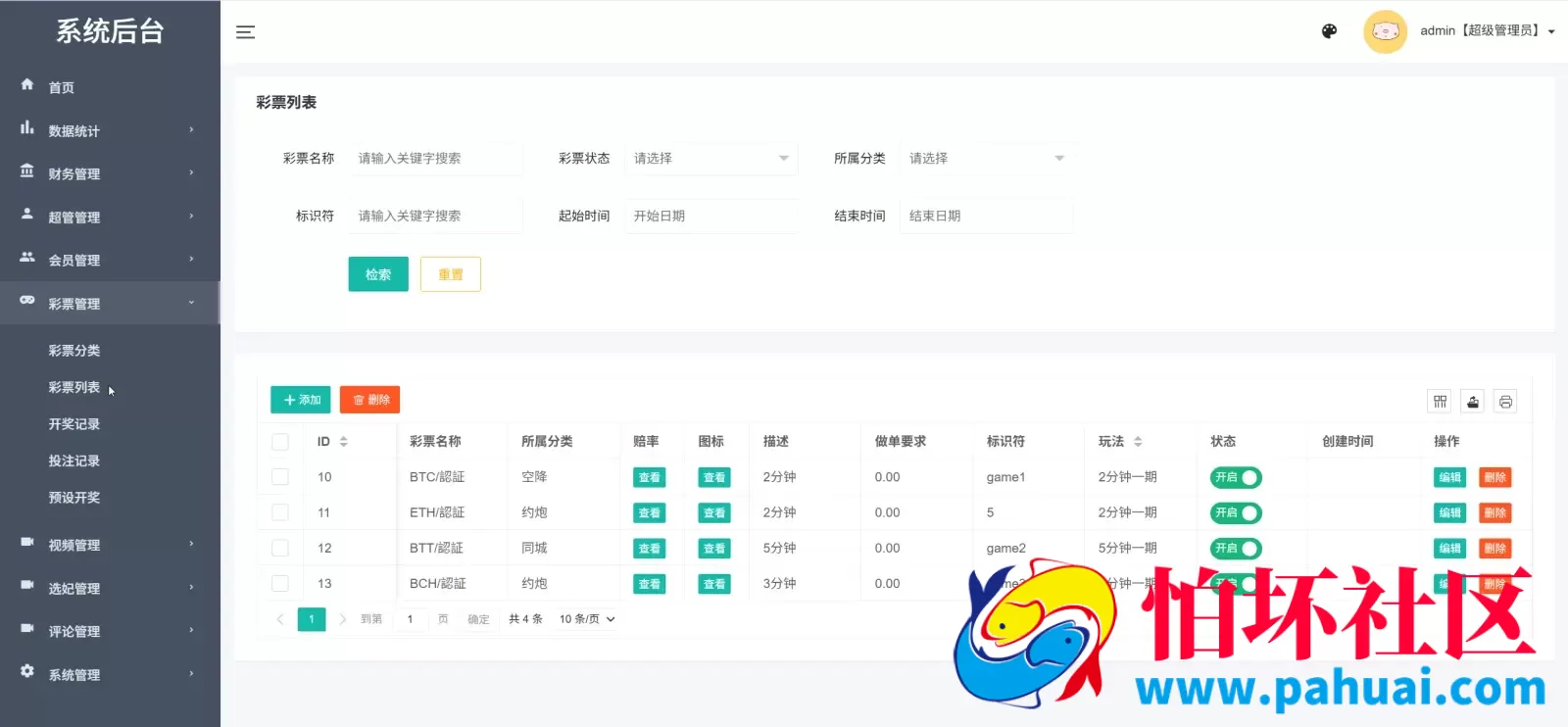Screen dimensions: 1568x727
Task: Toggle 开启 switch for BTC/認証
Action: pos(1236,478)
